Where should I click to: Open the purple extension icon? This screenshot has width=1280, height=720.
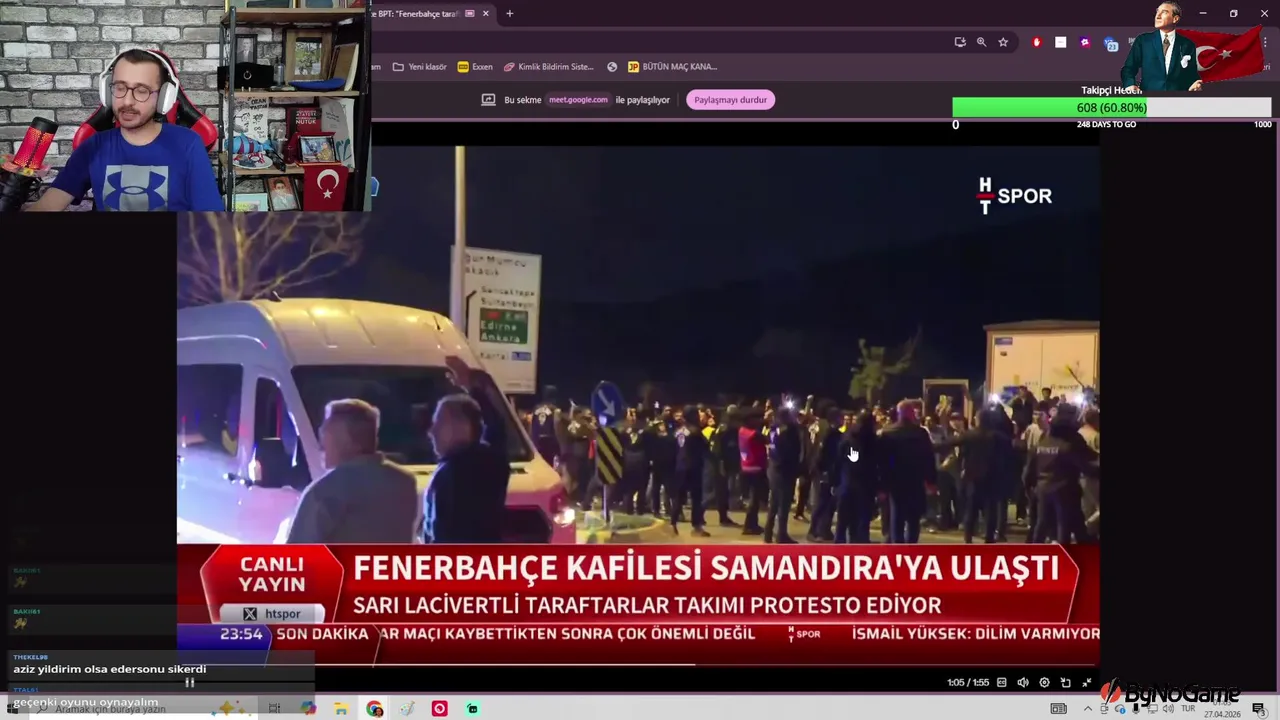coord(1085,42)
